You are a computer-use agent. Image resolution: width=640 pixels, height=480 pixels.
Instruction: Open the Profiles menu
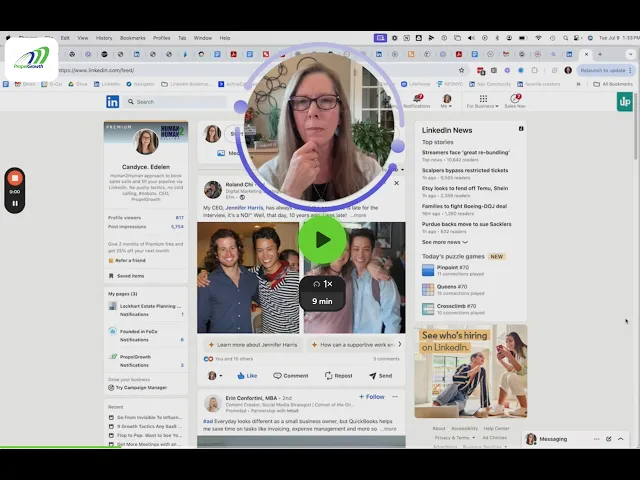pyautogui.click(x=162, y=38)
